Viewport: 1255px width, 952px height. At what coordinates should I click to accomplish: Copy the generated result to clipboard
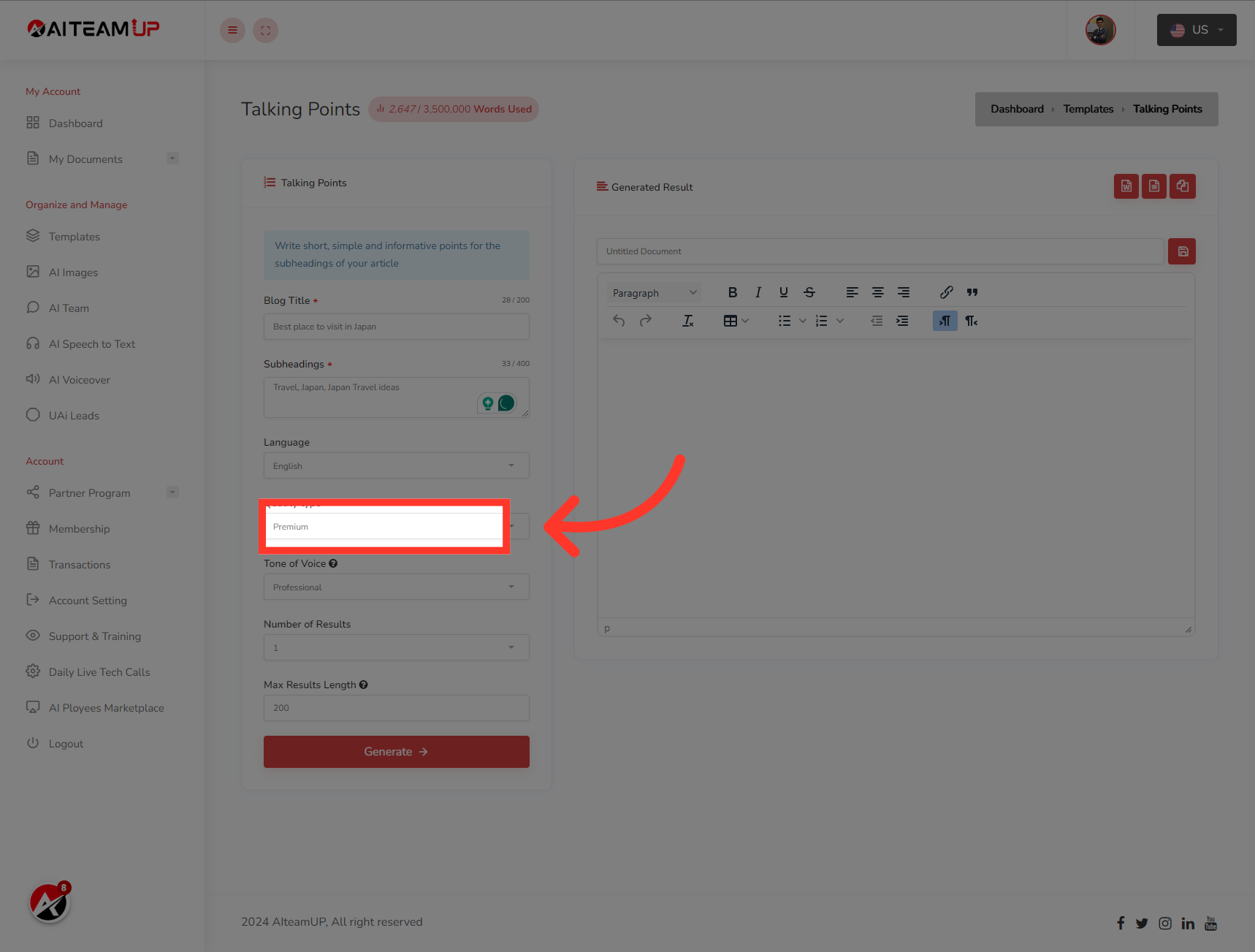point(1183,186)
